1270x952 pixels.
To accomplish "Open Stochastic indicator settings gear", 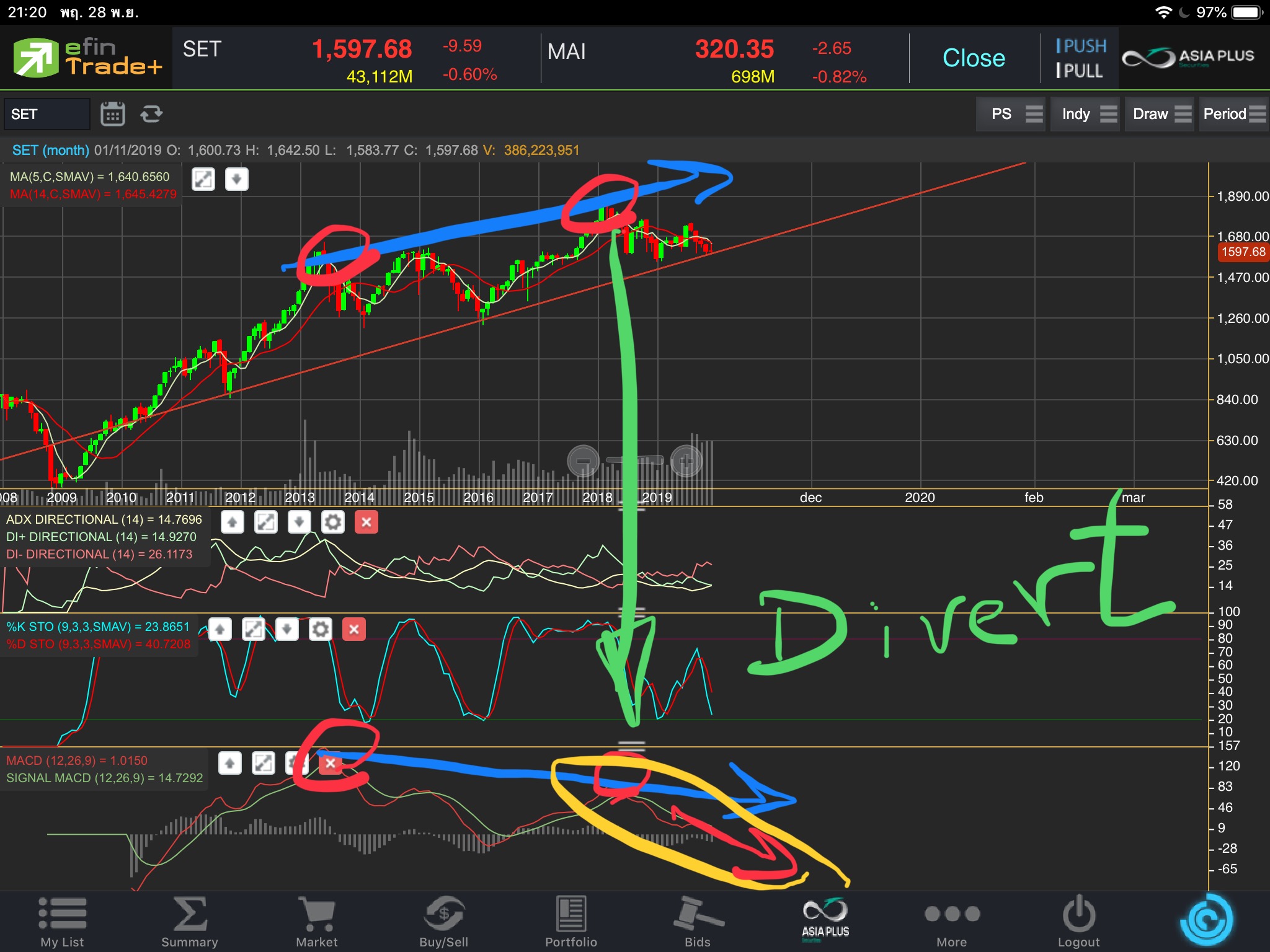I will (321, 630).
